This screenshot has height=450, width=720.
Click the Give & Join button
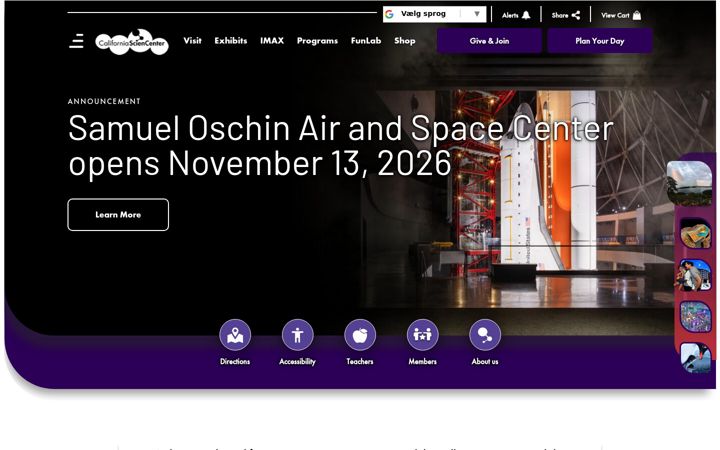pyautogui.click(x=489, y=41)
